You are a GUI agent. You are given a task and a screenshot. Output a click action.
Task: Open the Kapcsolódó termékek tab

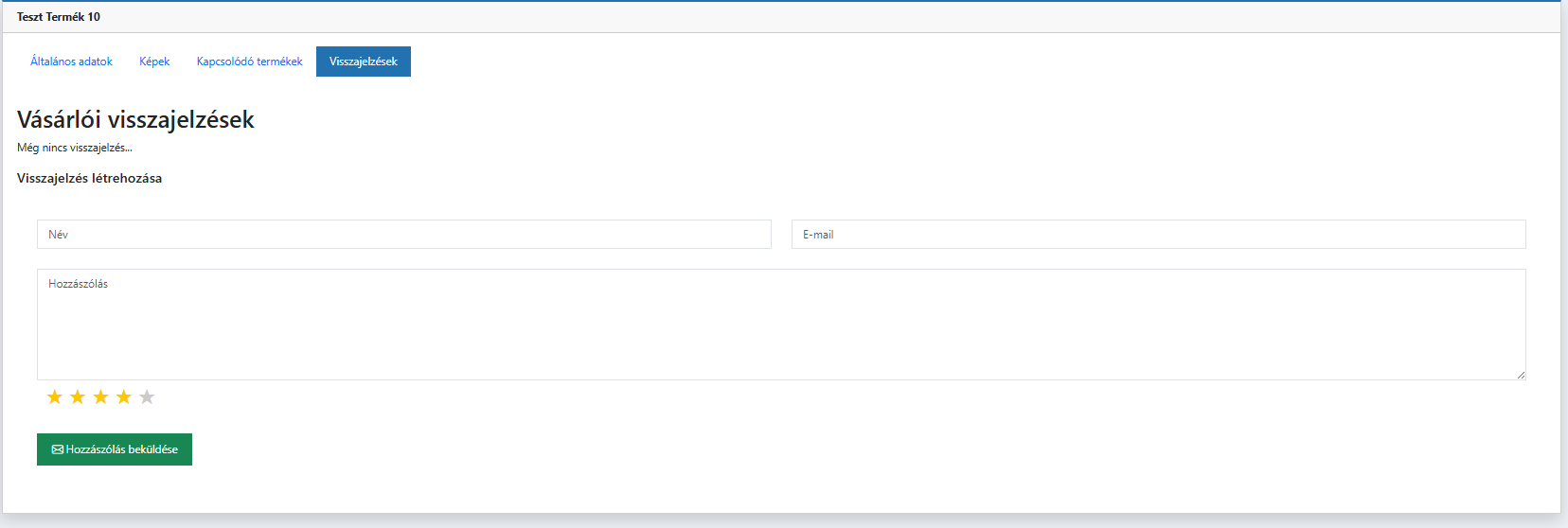(250, 62)
